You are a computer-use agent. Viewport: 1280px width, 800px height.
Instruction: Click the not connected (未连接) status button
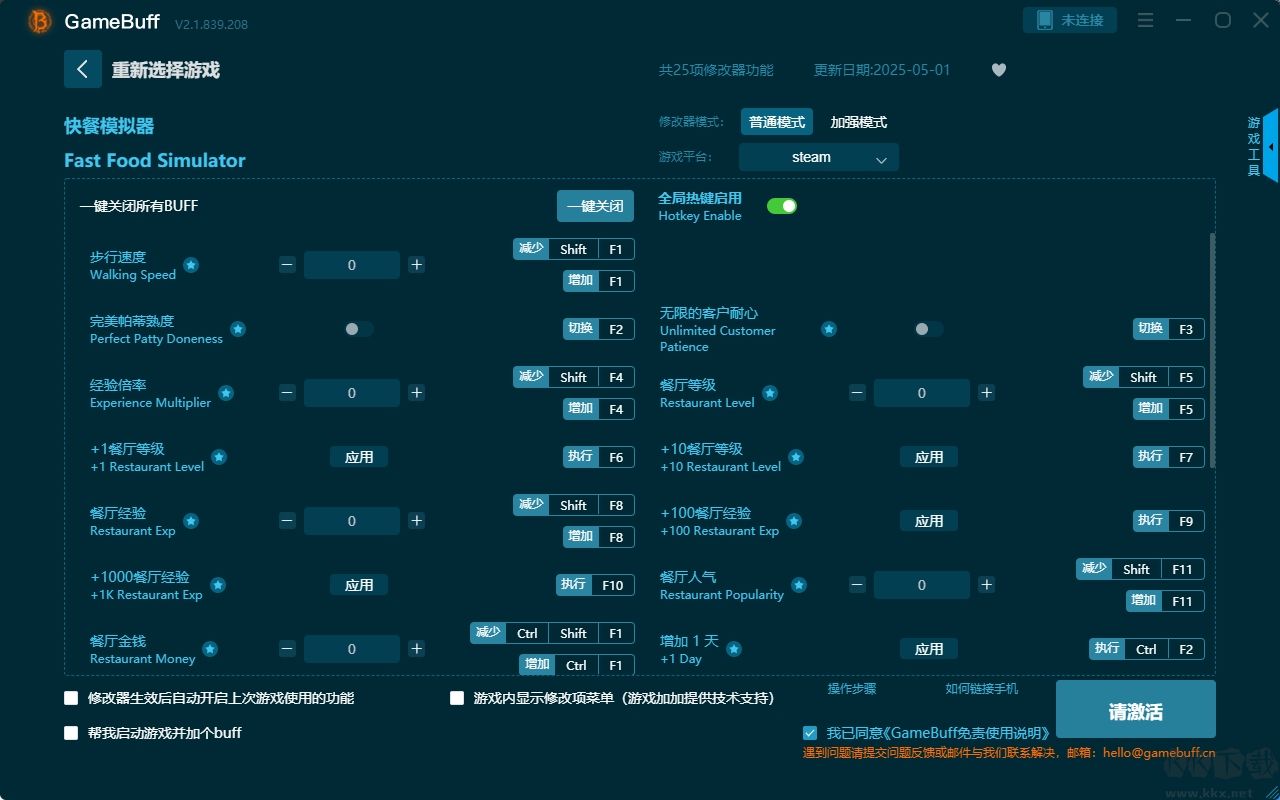click(x=1070, y=20)
